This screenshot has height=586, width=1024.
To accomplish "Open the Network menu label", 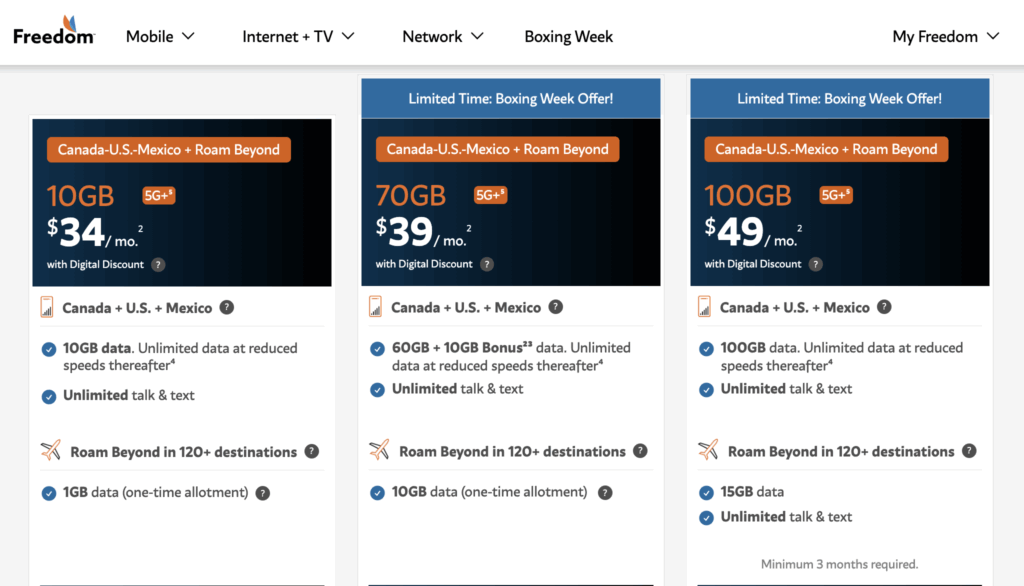I will click(x=432, y=37).
